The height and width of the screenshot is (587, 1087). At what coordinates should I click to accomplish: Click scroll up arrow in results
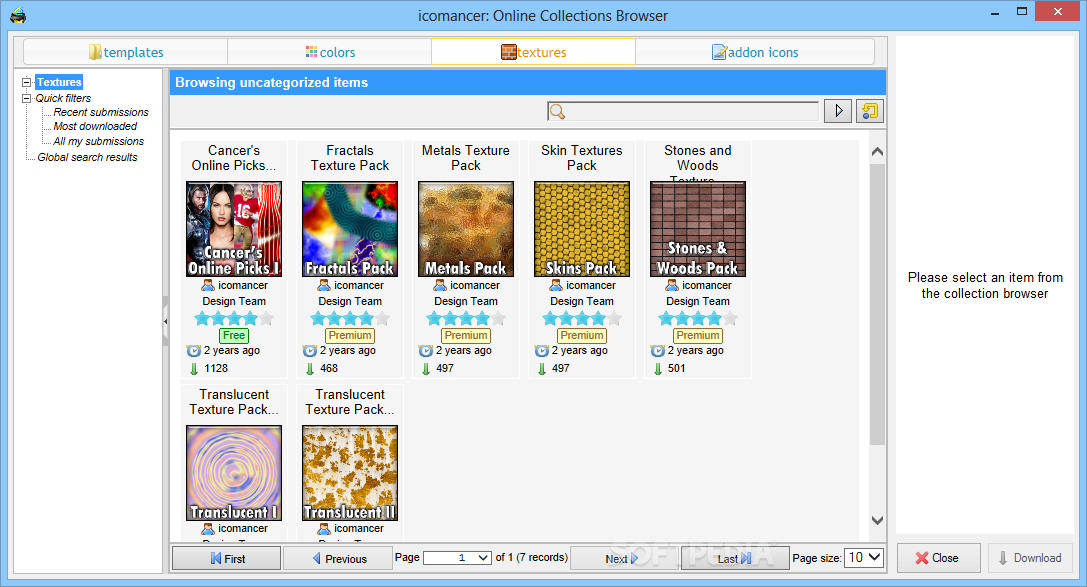(x=877, y=152)
